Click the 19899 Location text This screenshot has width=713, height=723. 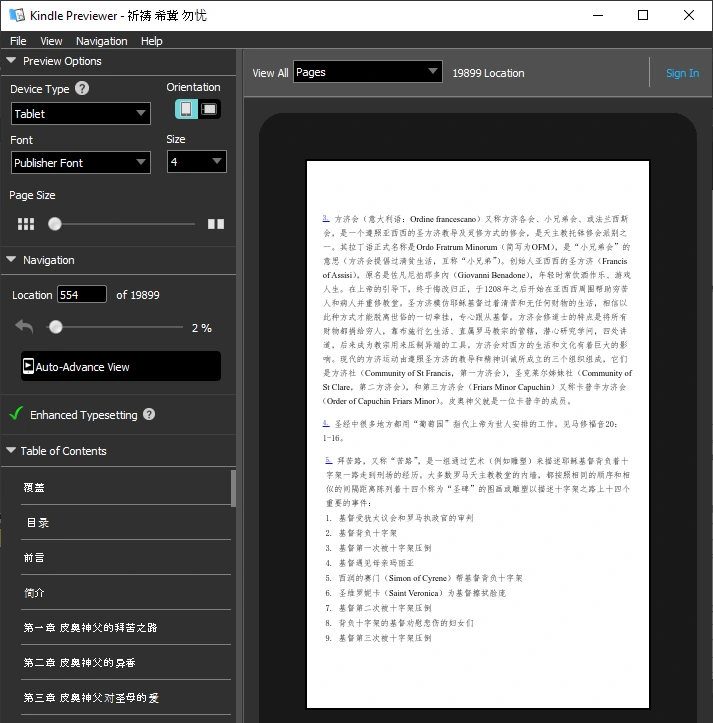tap(488, 73)
